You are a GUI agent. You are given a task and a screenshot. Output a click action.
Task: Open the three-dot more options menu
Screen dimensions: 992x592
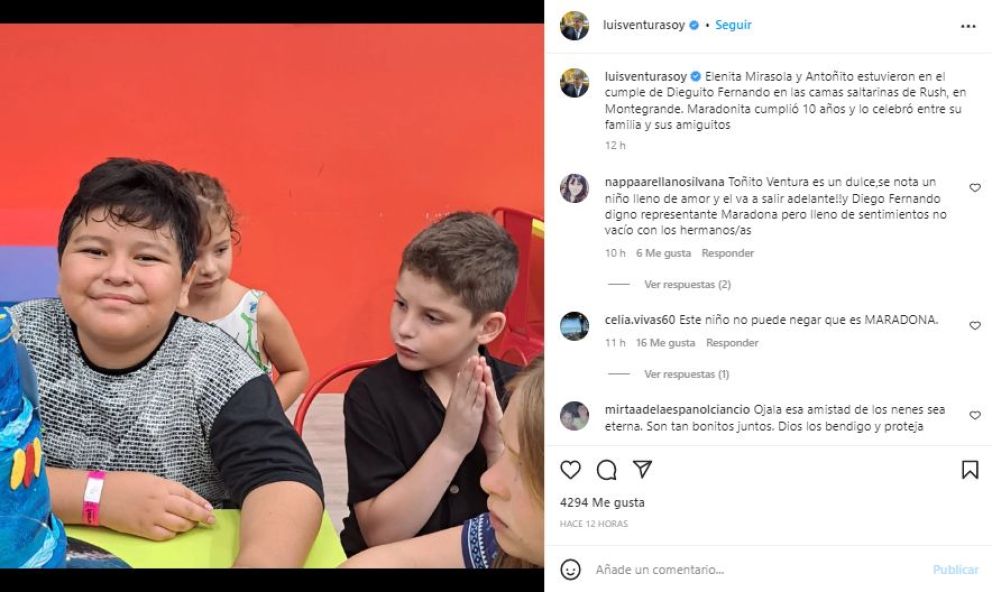(968, 26)
